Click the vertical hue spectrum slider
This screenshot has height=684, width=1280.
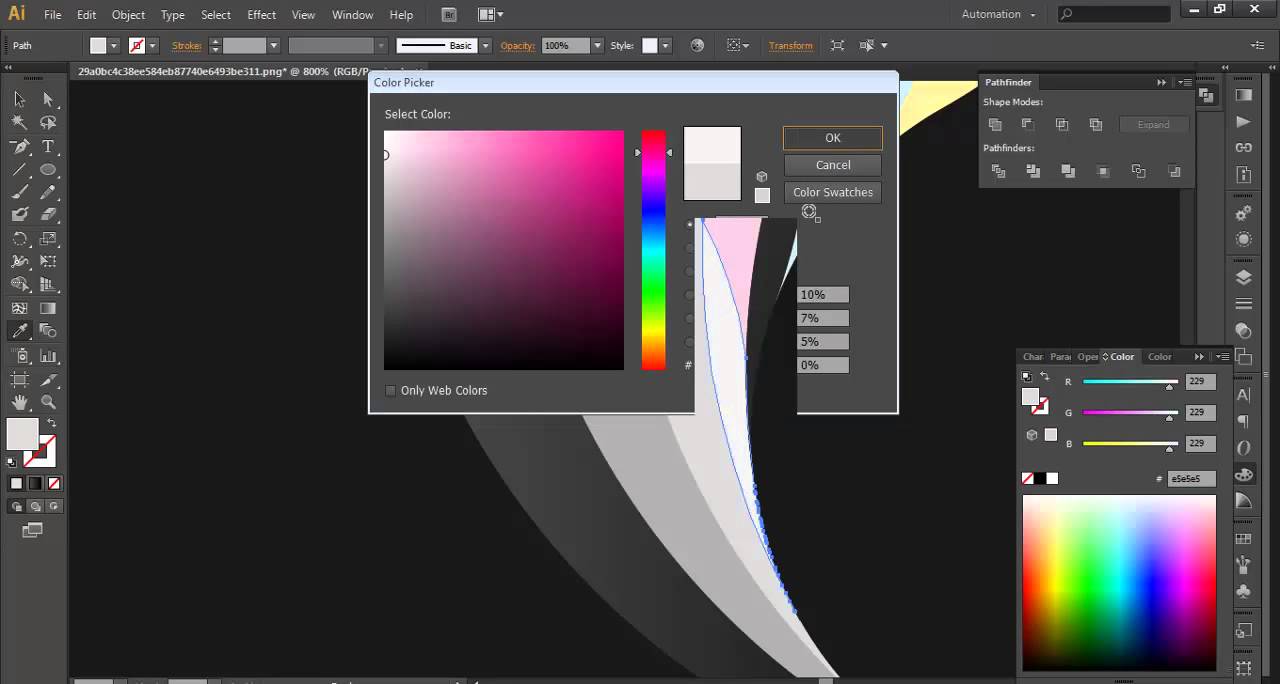pyautogui.click(x=653, y=250)
